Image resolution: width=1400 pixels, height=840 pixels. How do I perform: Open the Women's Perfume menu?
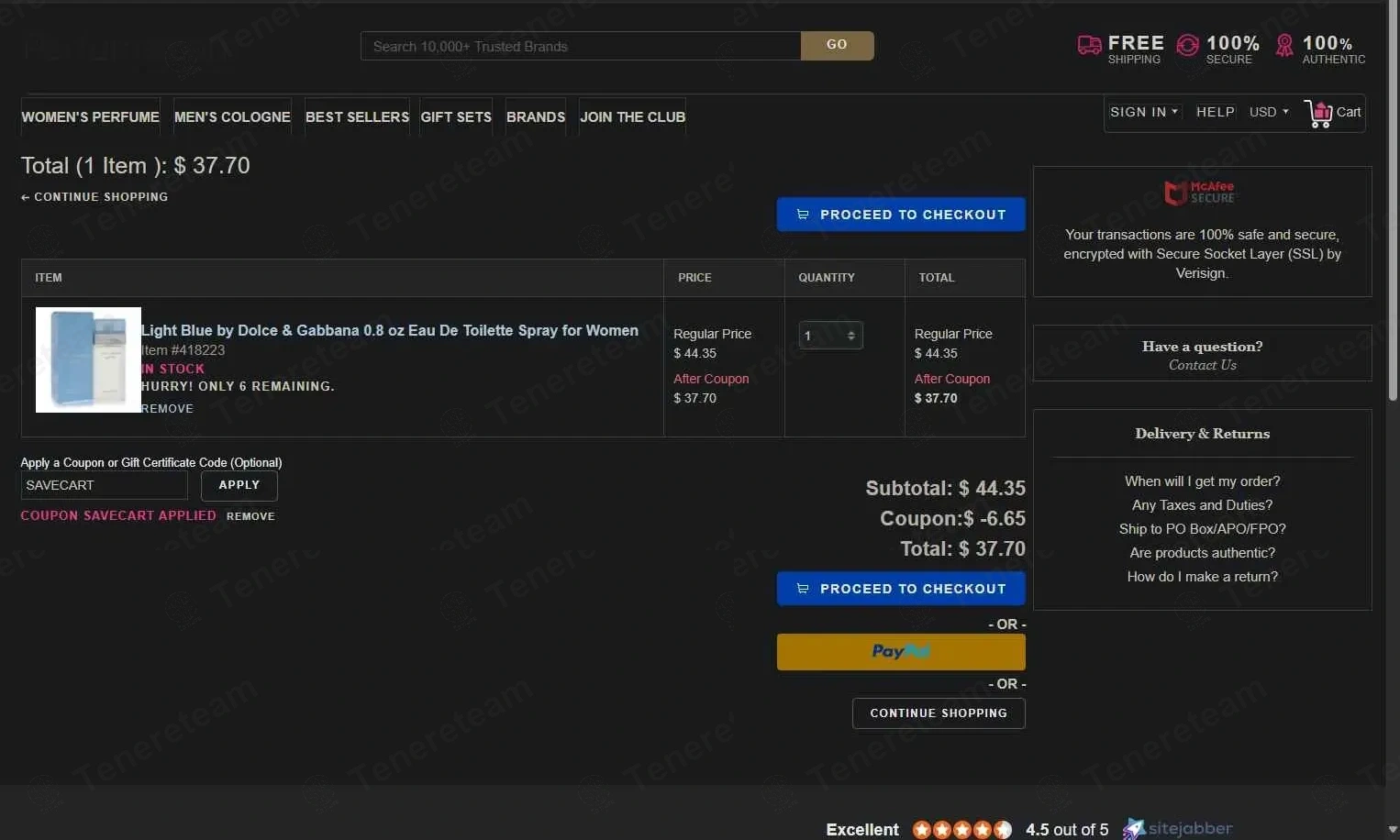click(x=90, y=117)
